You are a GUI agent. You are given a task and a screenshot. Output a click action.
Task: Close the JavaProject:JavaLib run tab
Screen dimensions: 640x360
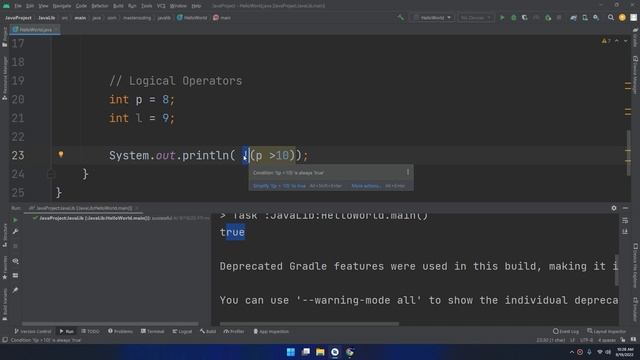pyautogui.click(x=137, y=208)
